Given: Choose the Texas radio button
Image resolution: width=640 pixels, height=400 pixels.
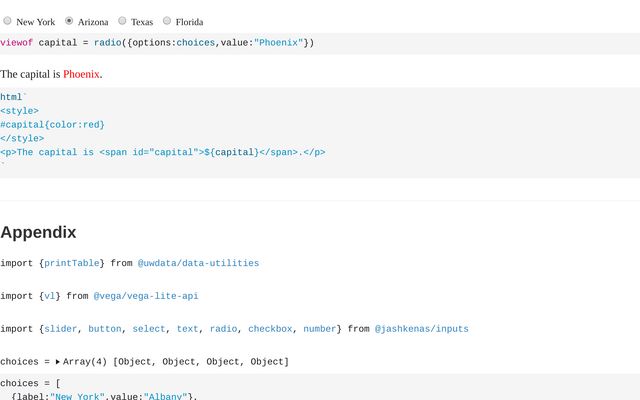Looking at the screenshot, I should pos(122,21).
